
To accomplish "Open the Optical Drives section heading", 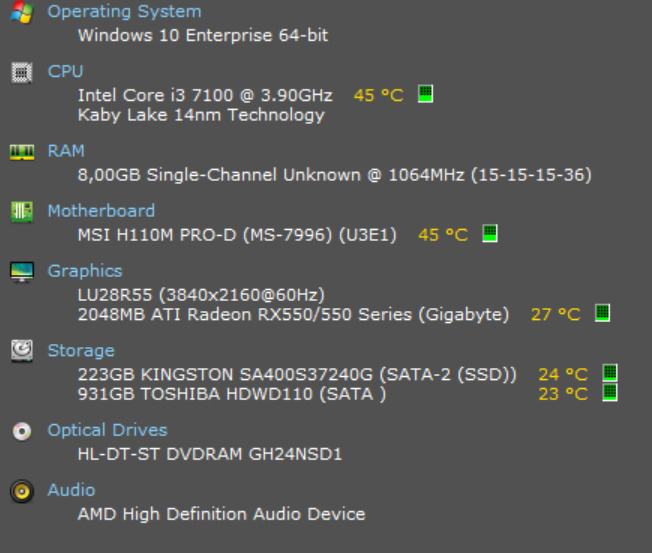I will click(x=107, y=430).
